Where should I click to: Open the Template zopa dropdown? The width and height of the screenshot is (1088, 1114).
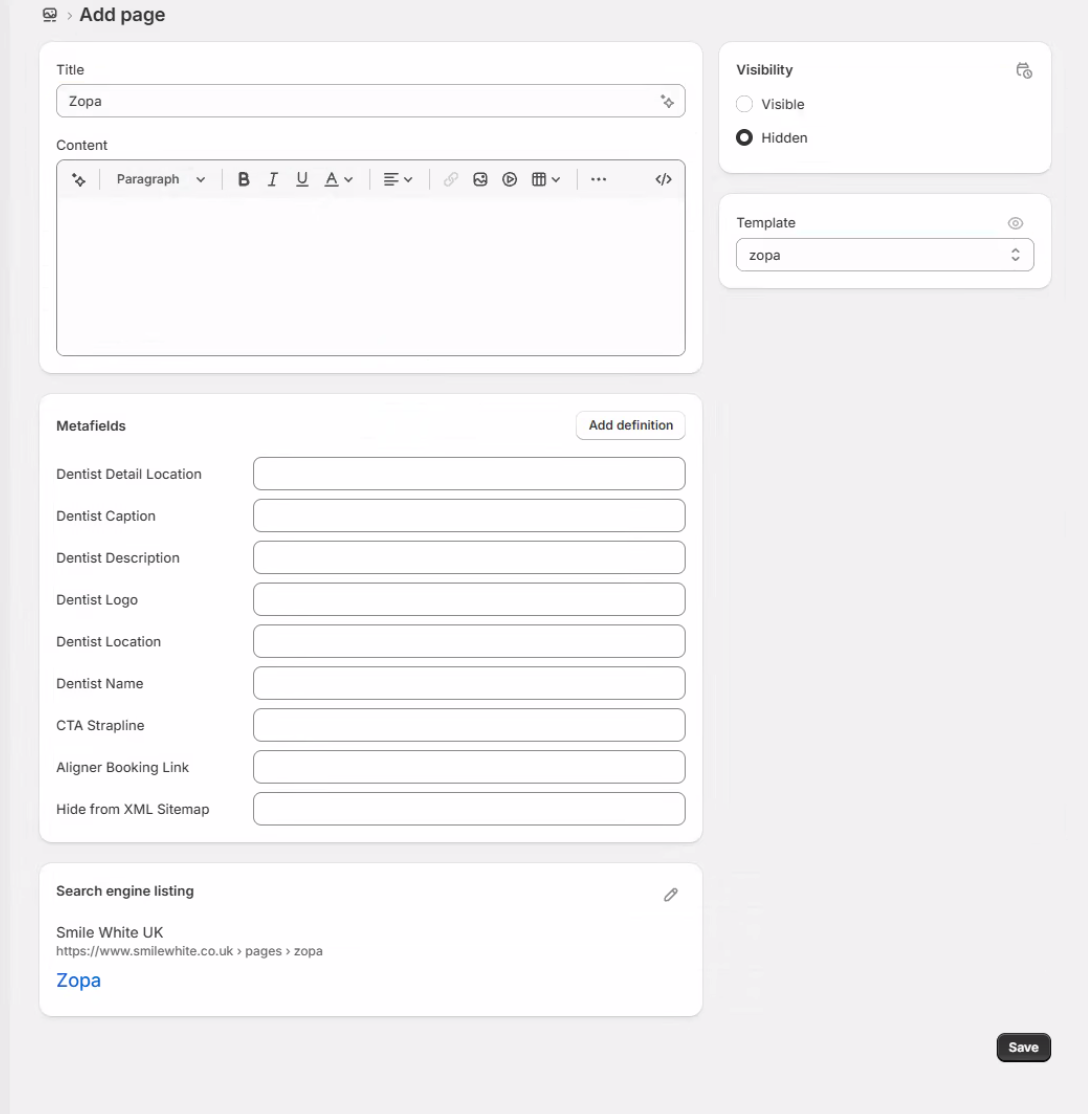[x=885, y=255]
